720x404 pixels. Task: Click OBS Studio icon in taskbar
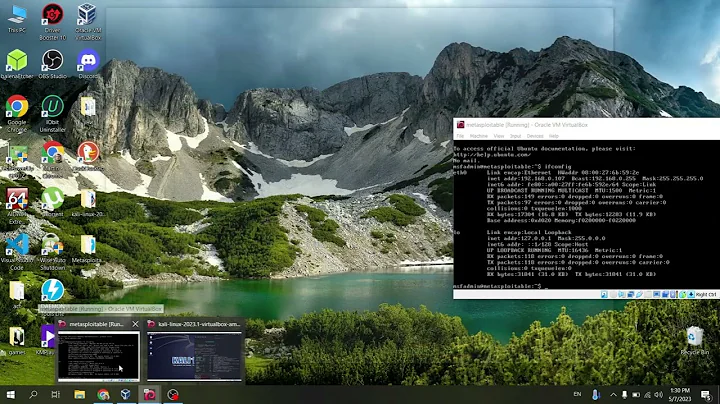[x=173, y=394]
